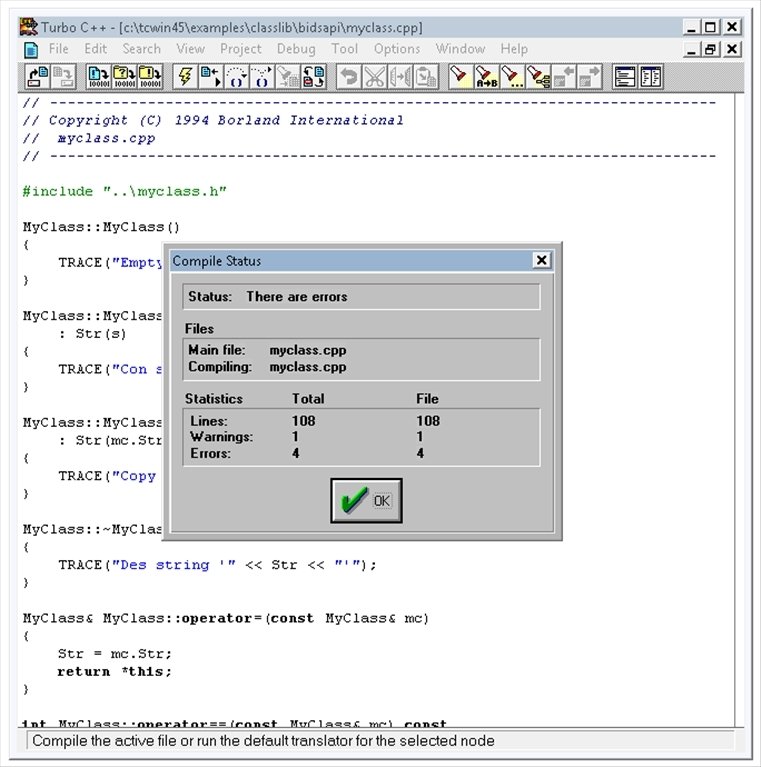Viewport: 761px width, 767px height.
Task: Click the Total warnings value 1
Action: [295, 436]
